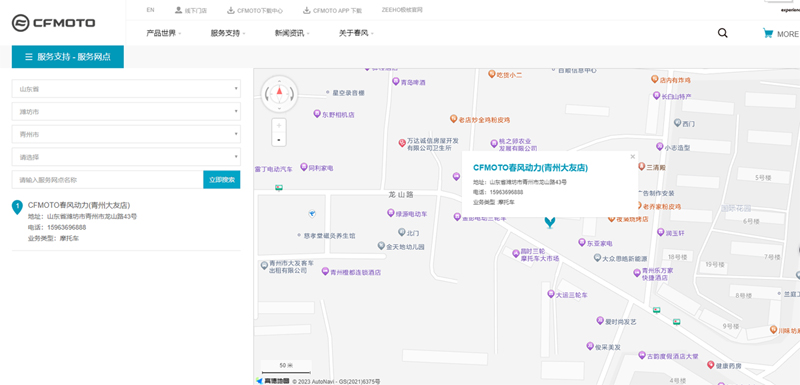Click the 服务支持 - 服务网点 banner
This screenshot has height=385, width=800.
pyautogui.click(x=68, y=57)
